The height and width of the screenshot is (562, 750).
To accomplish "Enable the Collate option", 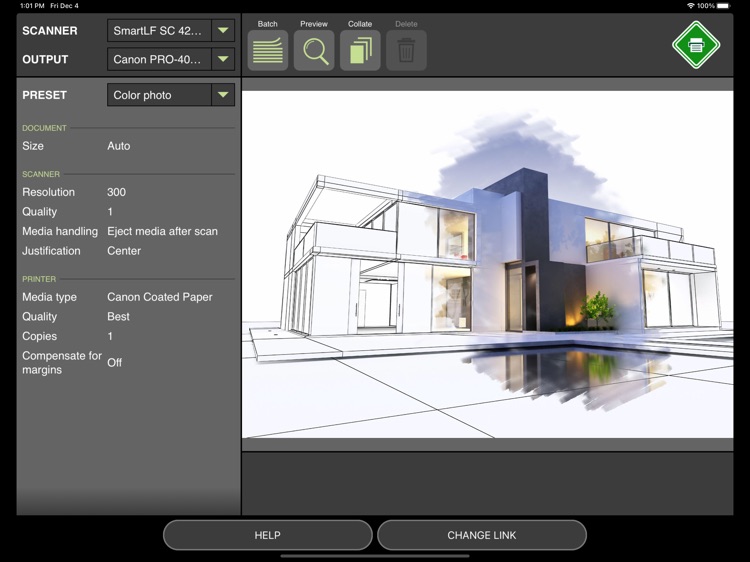I will (x=360, y=51).
